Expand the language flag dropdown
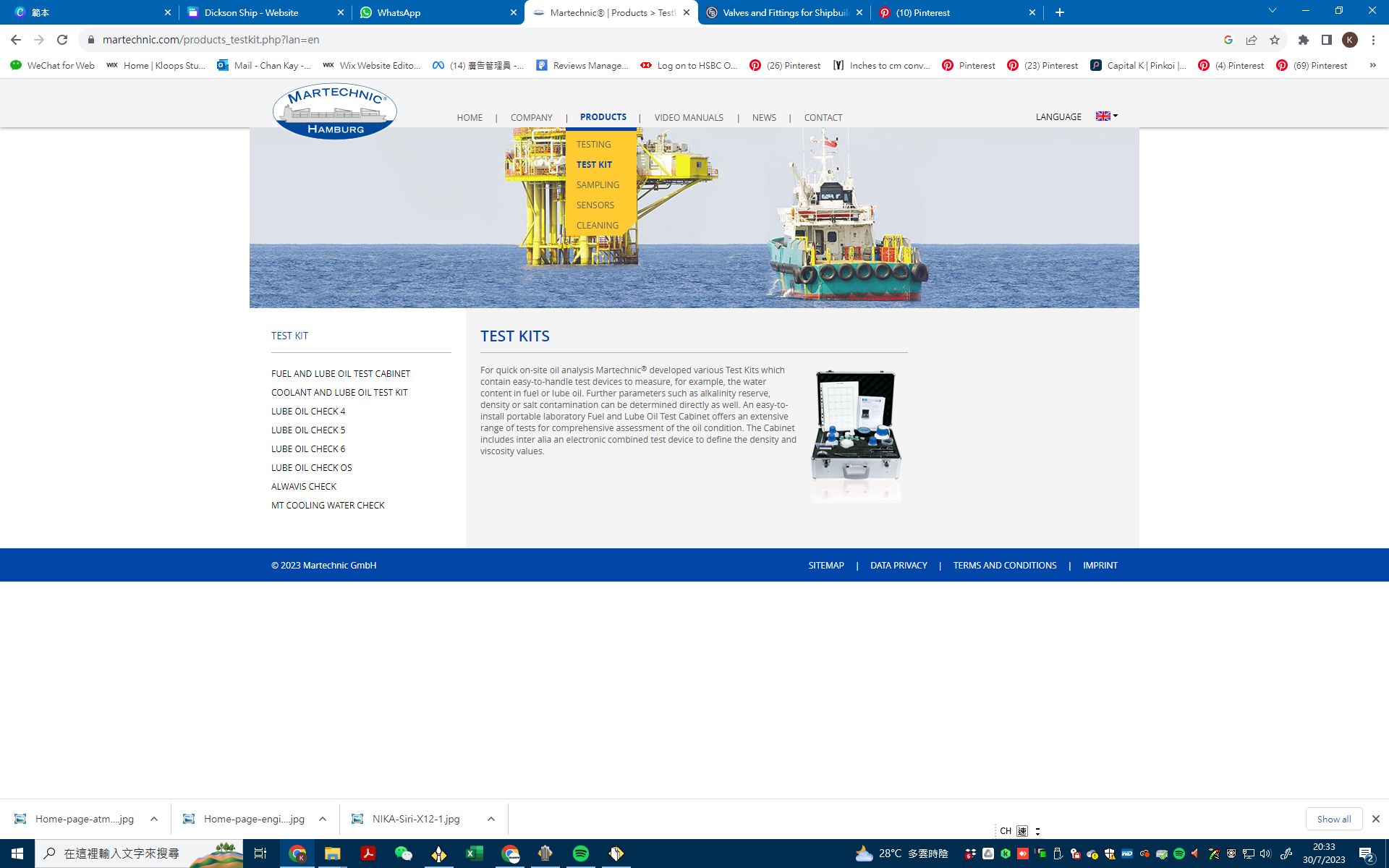The width and height of the screenshot is (1389, 868). point(1107,116)
